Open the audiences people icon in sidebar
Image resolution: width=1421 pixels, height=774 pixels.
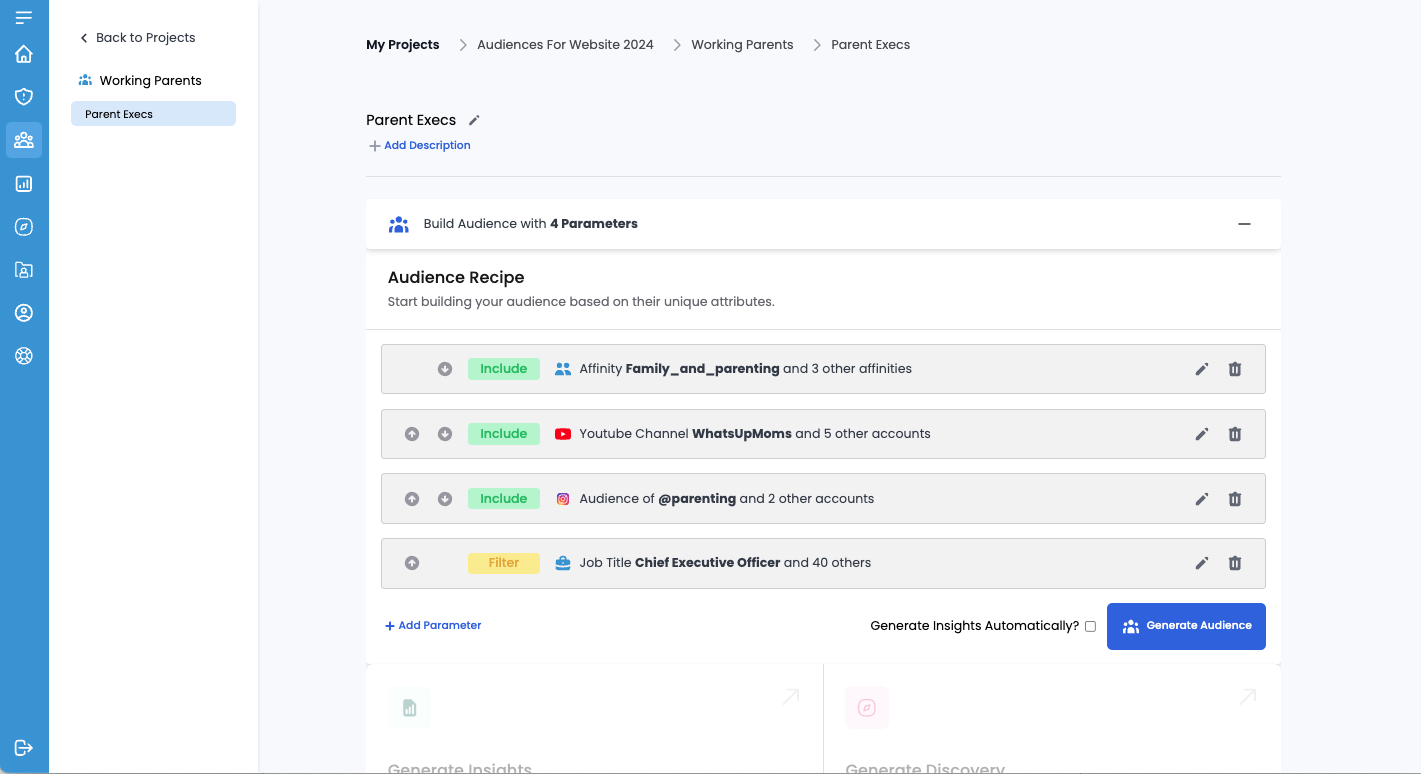click(x=24, y=140)
